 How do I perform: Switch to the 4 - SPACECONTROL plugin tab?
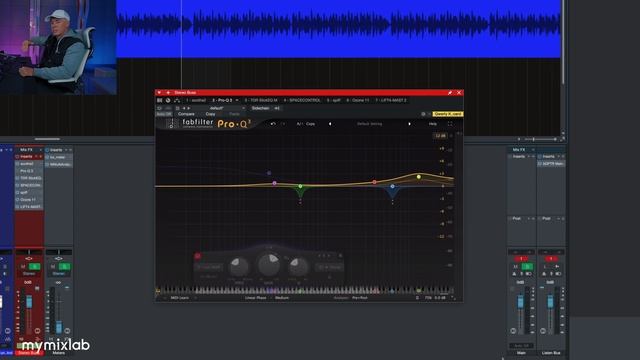point(302,100)
